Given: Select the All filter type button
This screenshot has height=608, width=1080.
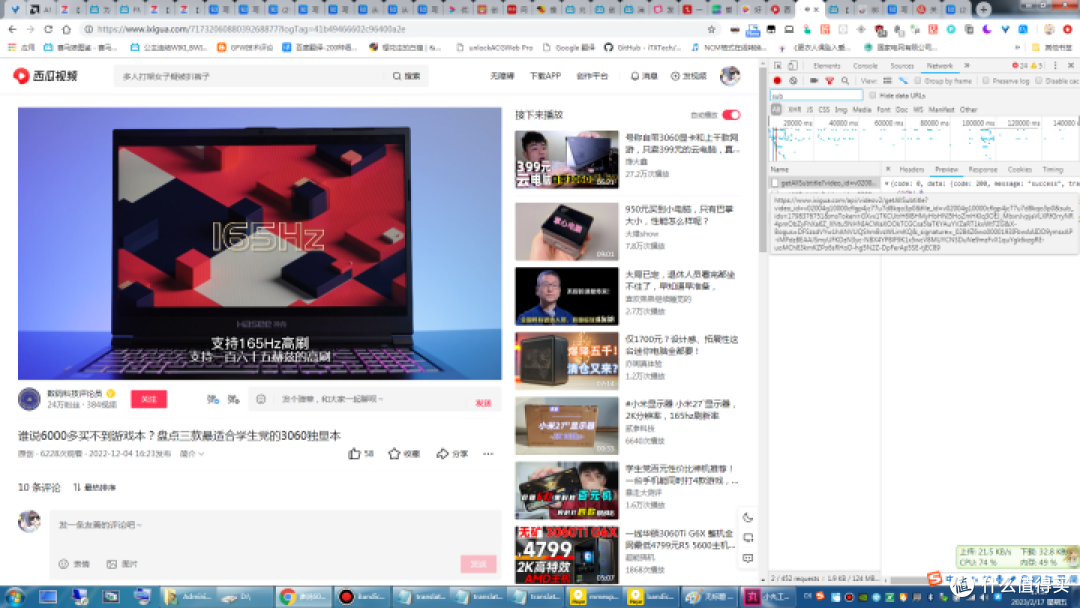Looking at the screenshot, I should pos(776,109).
